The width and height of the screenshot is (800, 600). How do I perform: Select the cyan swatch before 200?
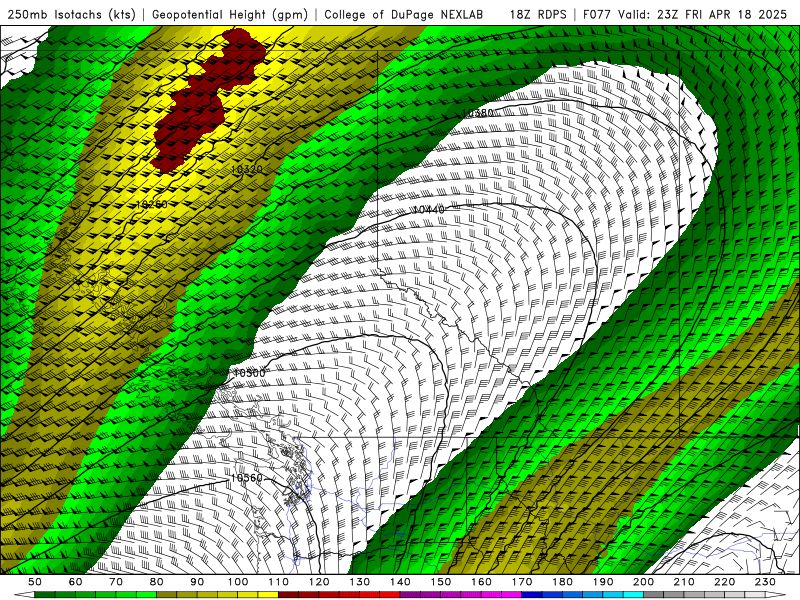633,595
